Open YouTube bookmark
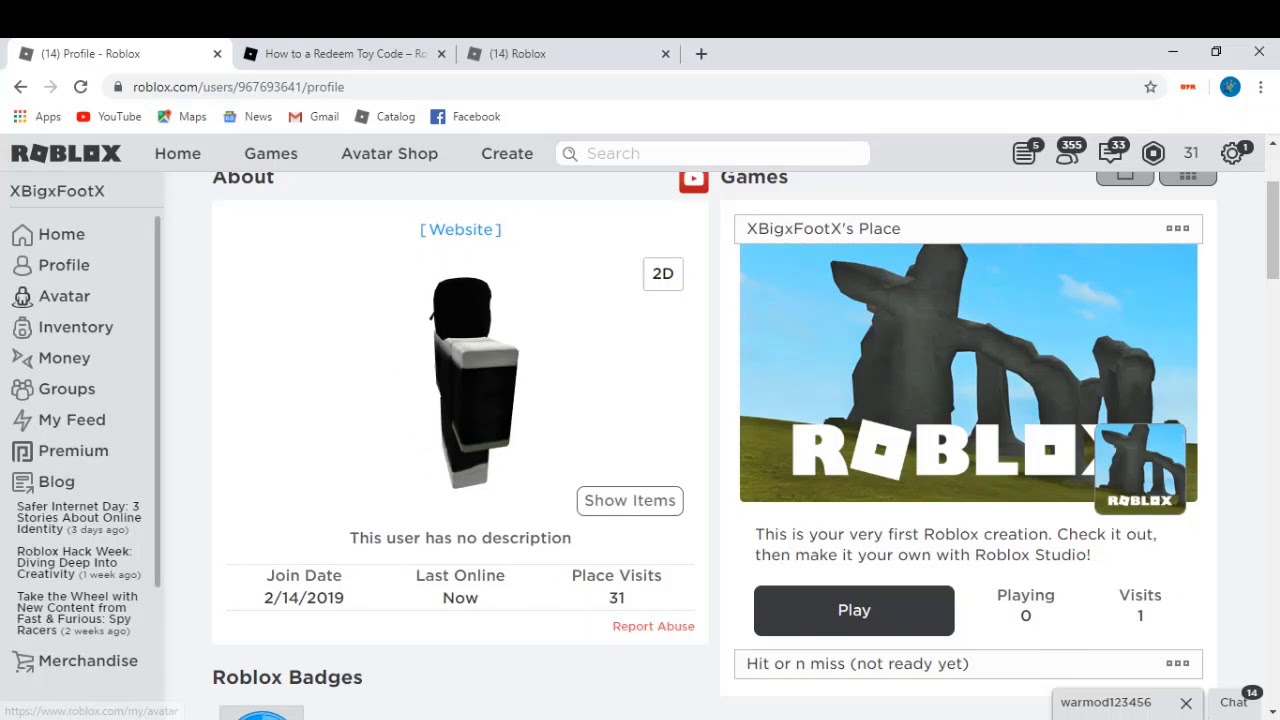Image resolution: width=1280 pixels, height=720 pixels. [109, 117]
